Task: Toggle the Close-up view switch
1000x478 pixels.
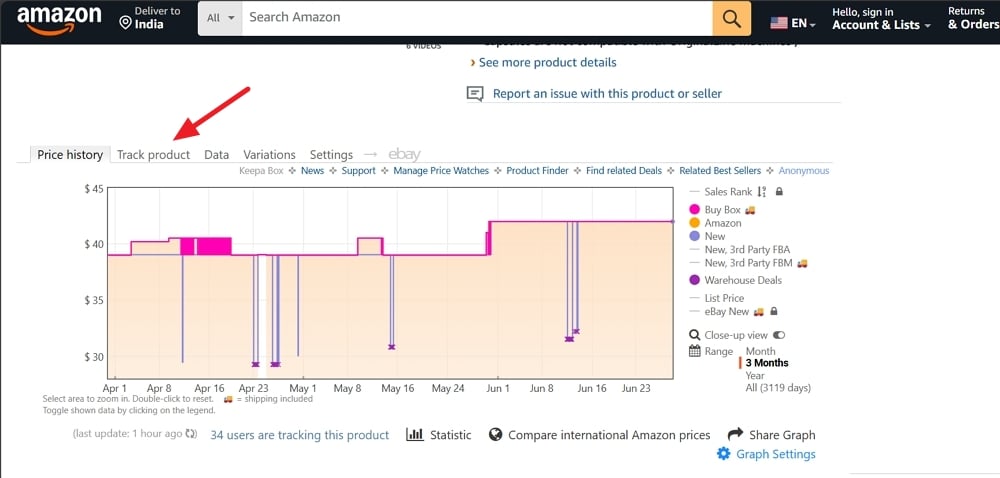Action: 779,335
